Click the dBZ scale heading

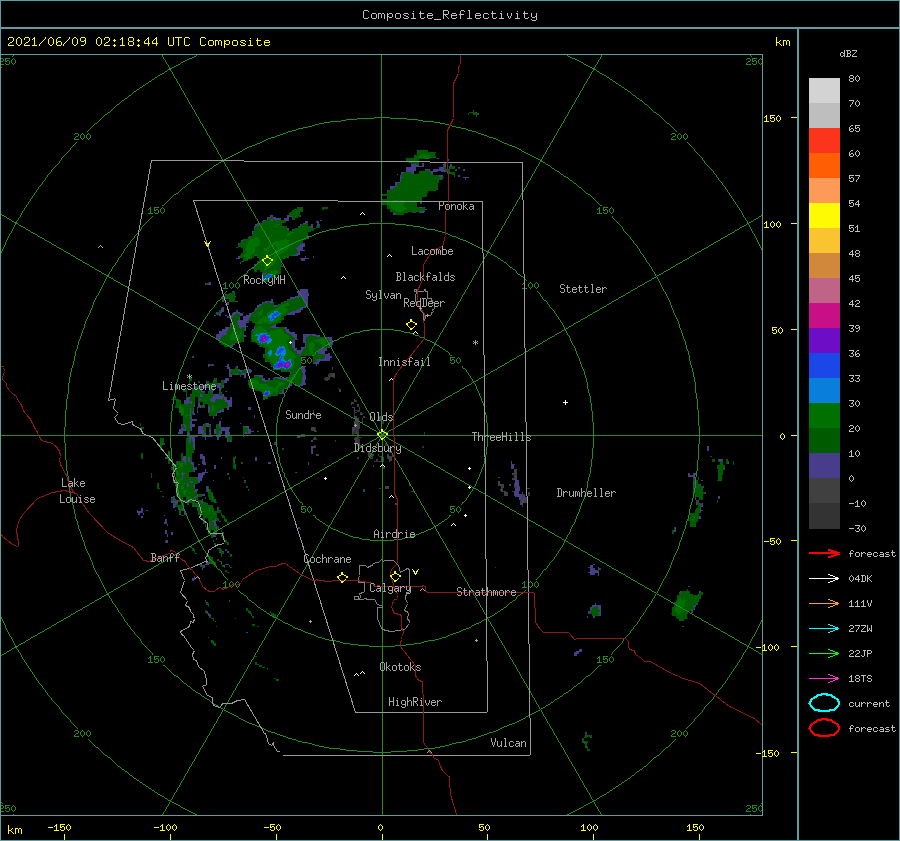[x=848, y=53]
